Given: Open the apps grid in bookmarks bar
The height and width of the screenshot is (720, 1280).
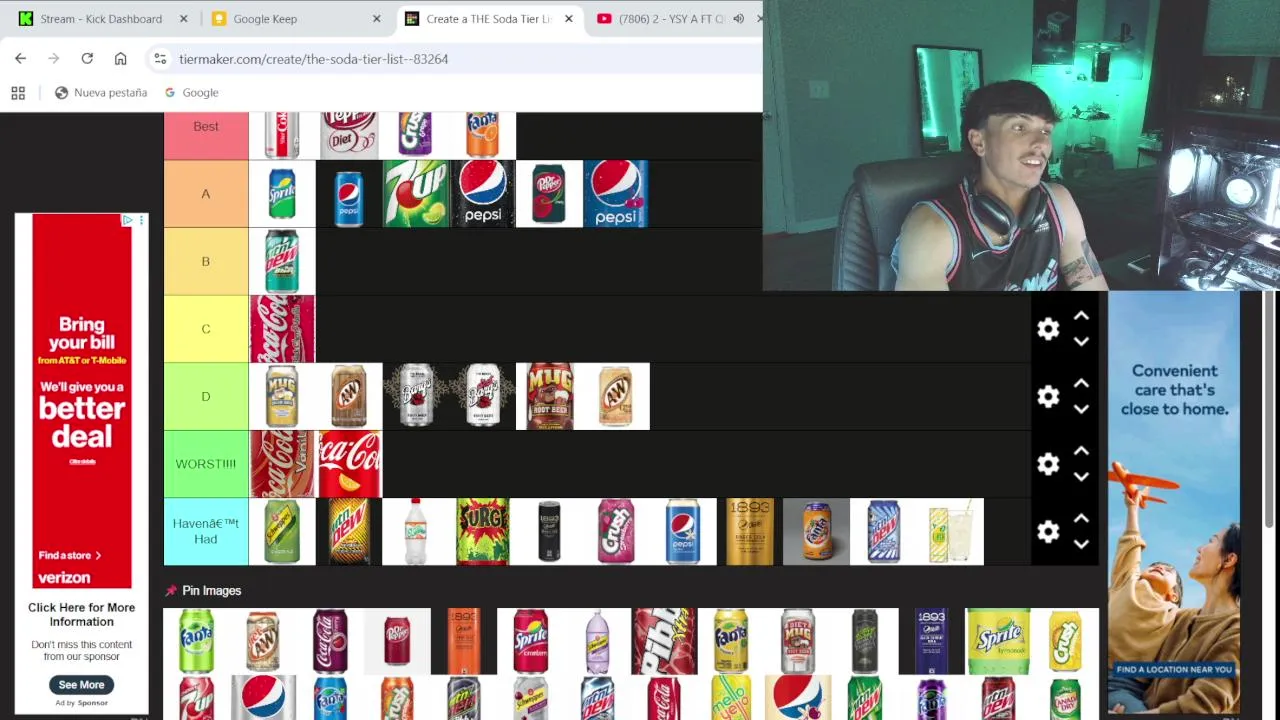Looking at the screenshot, I should point(18,93).
